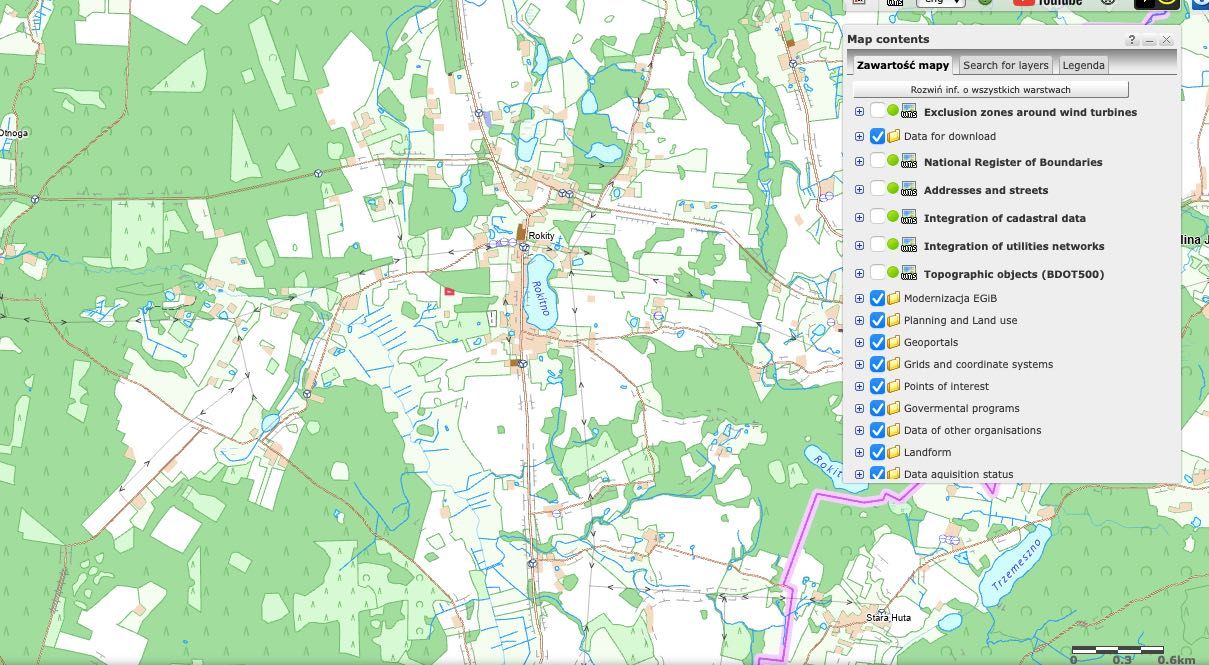Expand the Data for download group
The image size is (1209, 665).
coord(859,136)
